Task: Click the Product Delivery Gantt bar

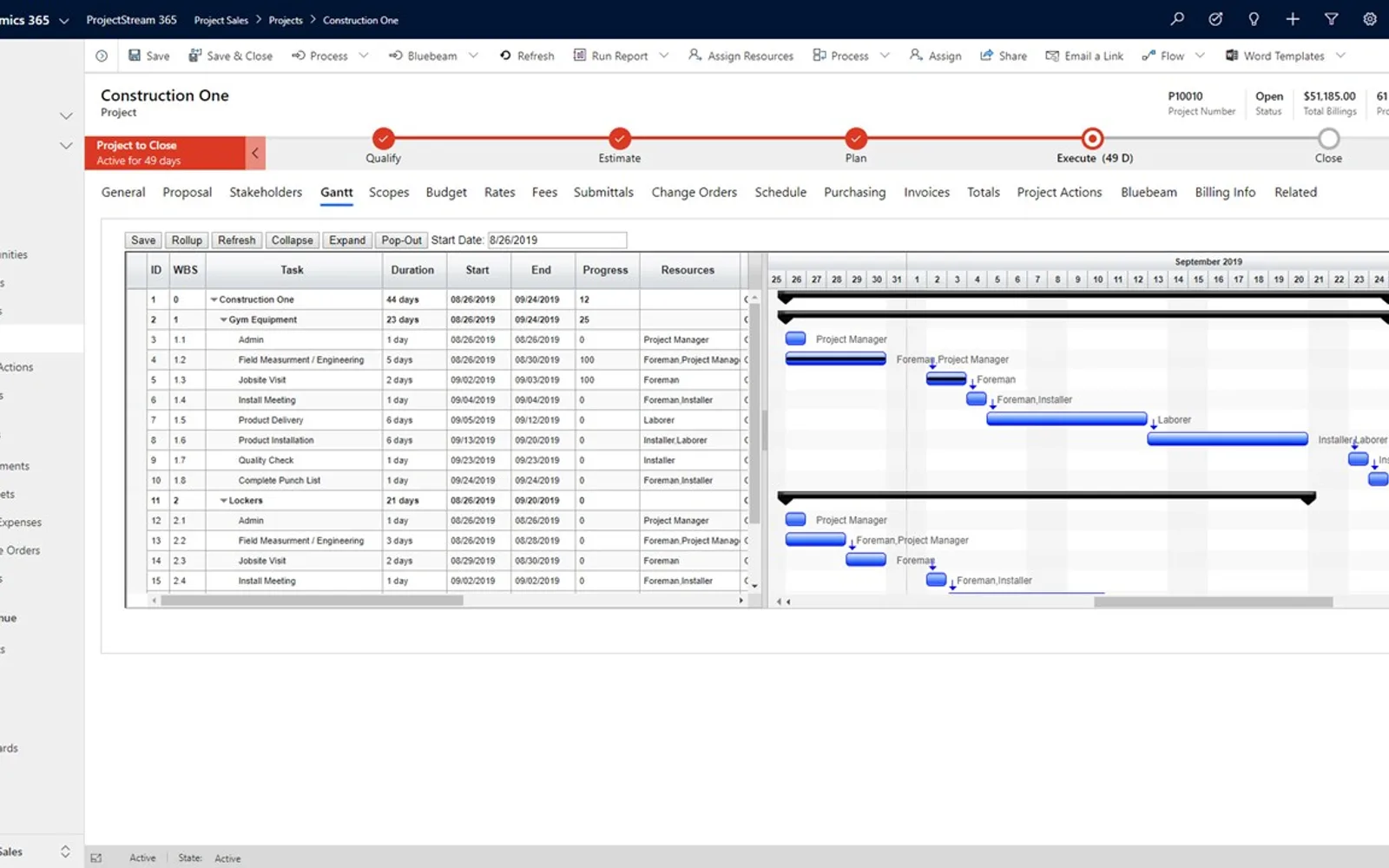Action: pos(1066,419)
